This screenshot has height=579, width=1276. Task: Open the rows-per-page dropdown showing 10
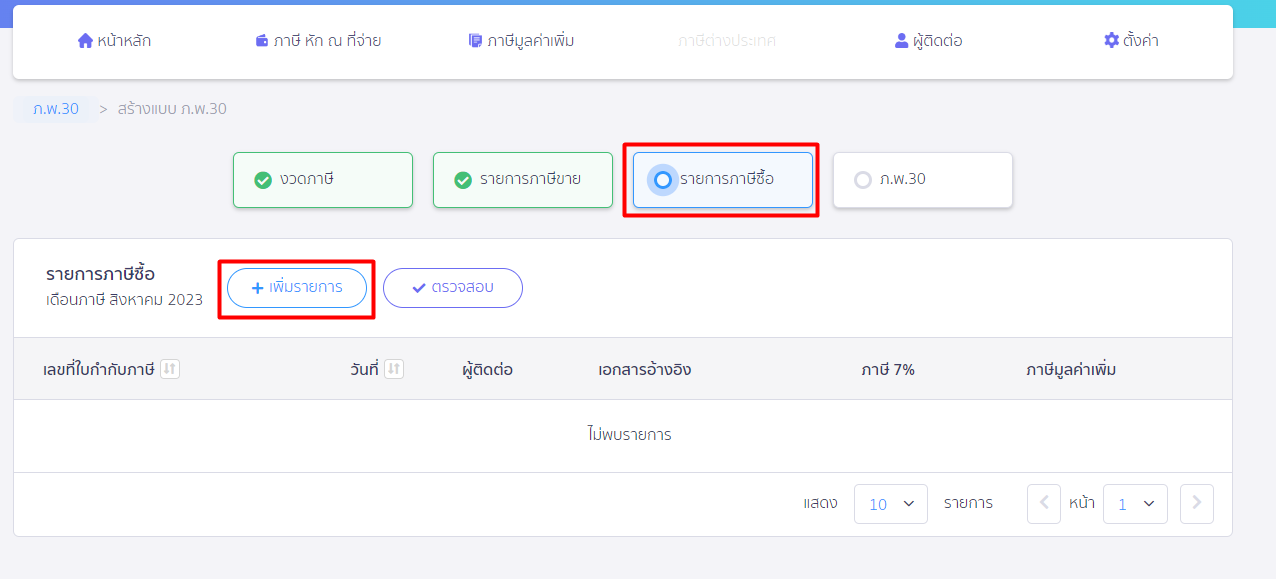pos(890,504)
